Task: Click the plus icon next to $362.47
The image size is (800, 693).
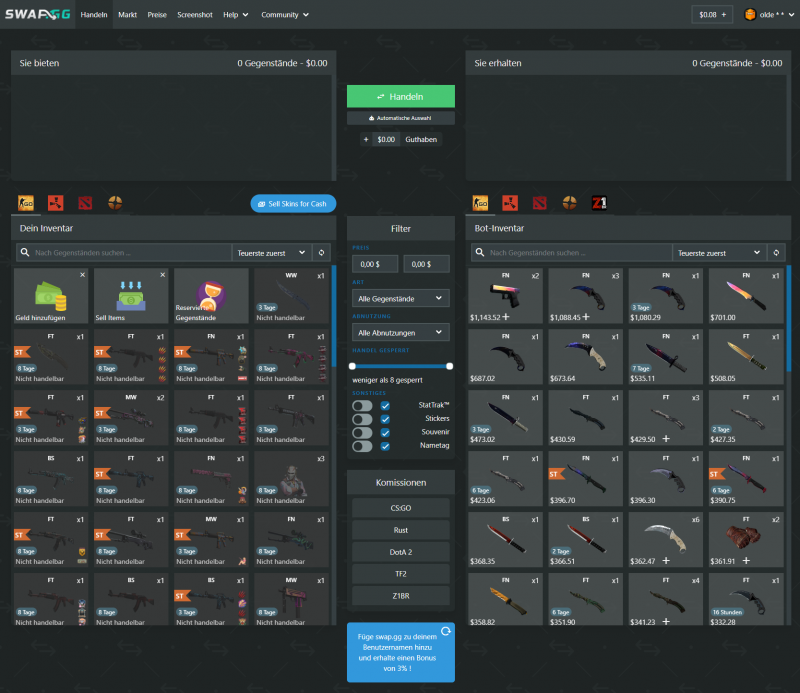Action: 666,561
